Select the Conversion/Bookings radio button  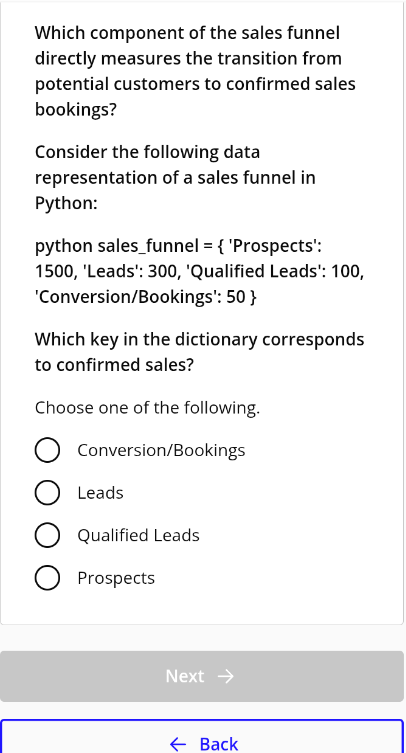[x=47, y=450]
